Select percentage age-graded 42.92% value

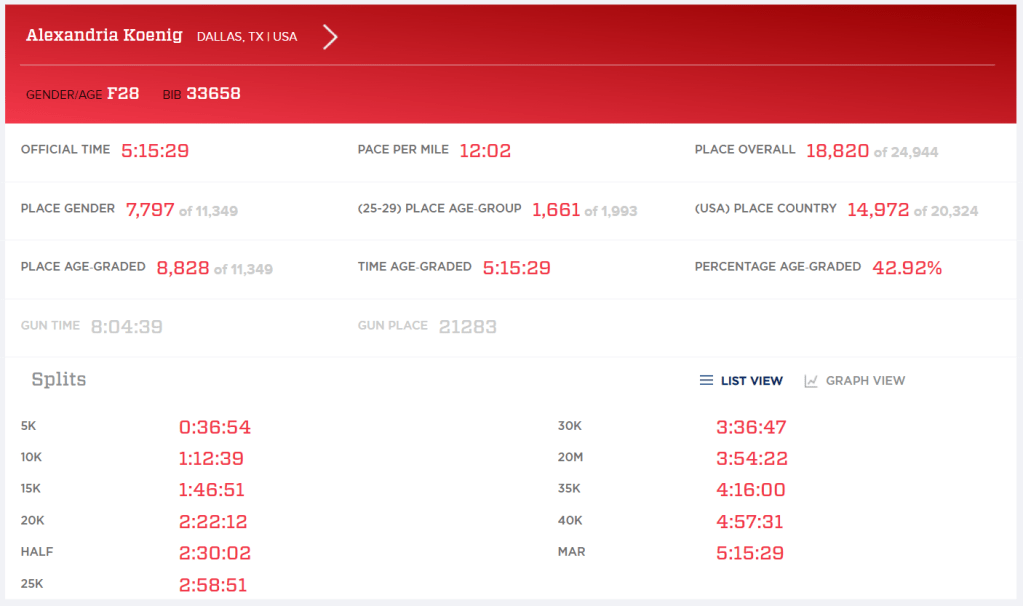pyautogui.click(x=906, y=268)
